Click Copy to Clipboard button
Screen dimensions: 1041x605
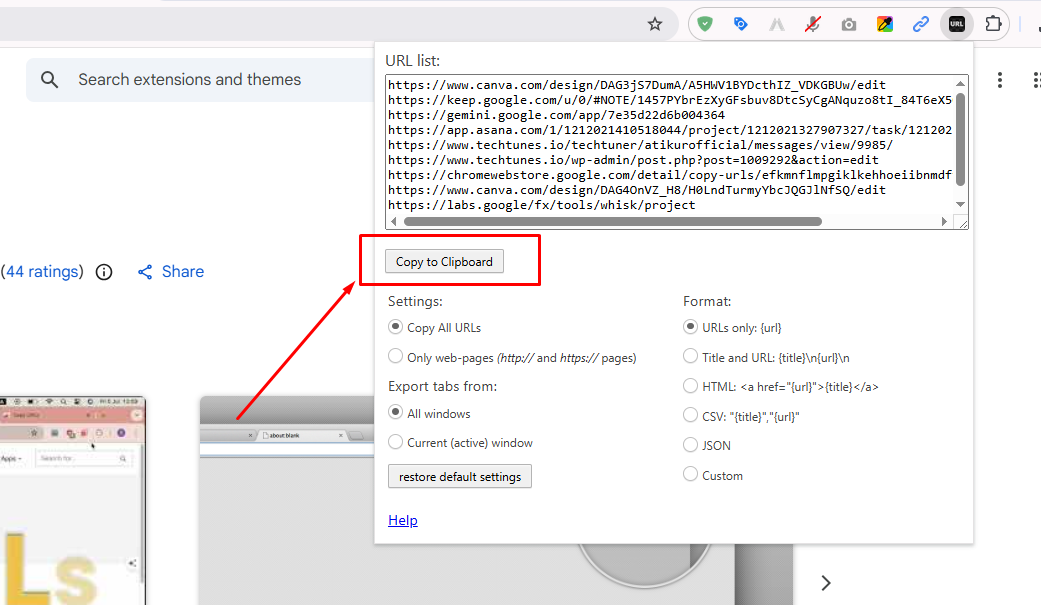(x=444, y=261)
